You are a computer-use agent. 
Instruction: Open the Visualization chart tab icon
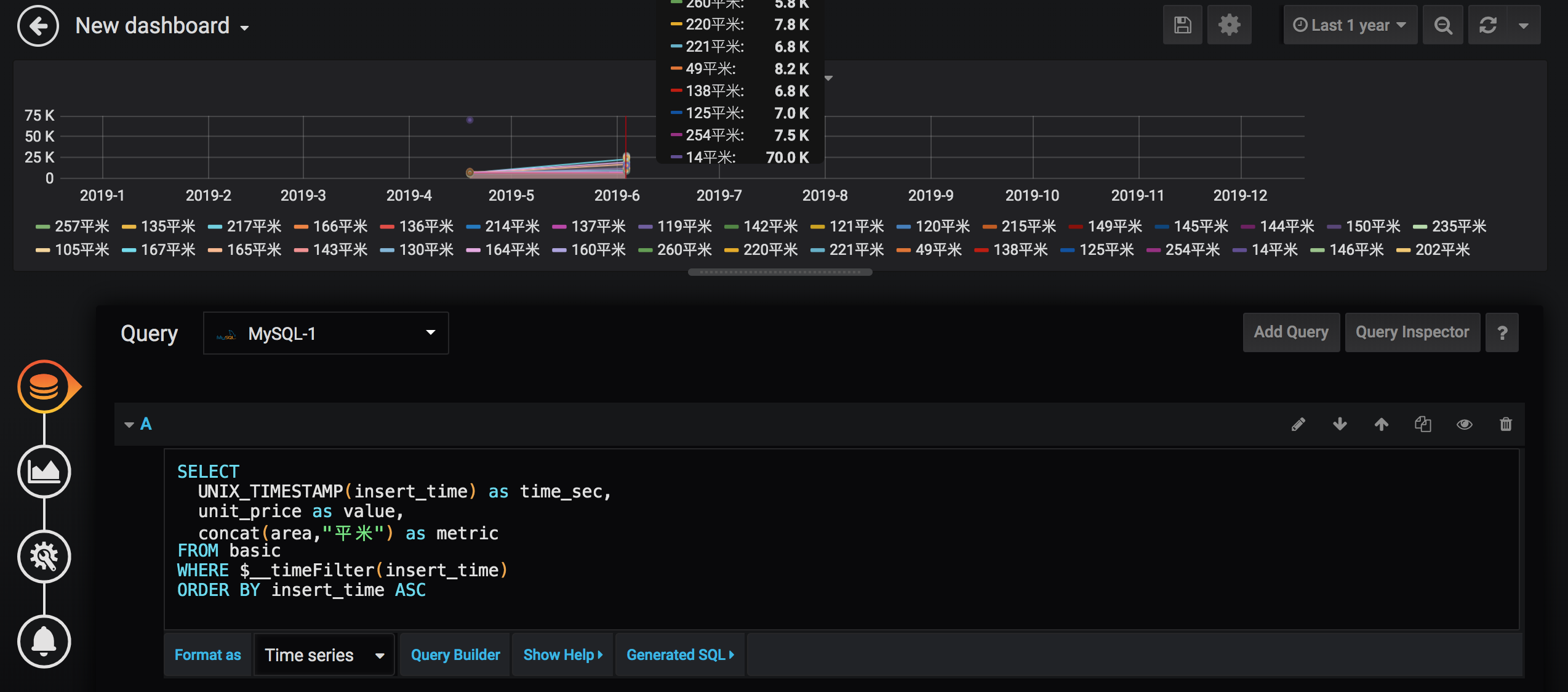(44, 472)
